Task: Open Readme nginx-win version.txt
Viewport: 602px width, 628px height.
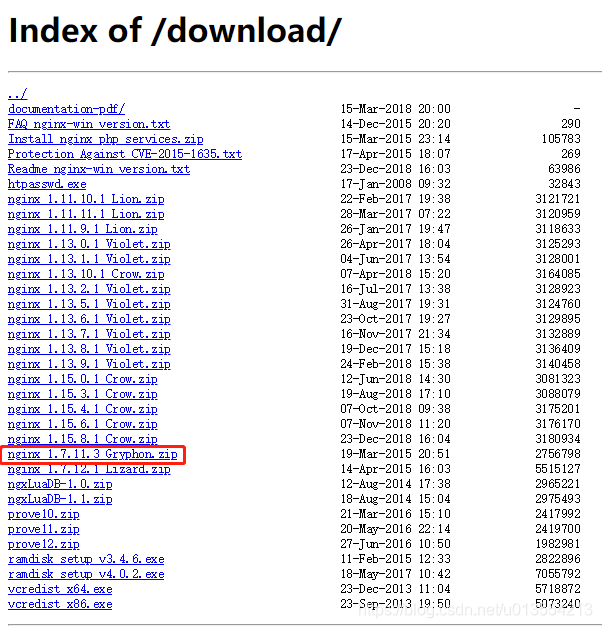Action: 99,169
